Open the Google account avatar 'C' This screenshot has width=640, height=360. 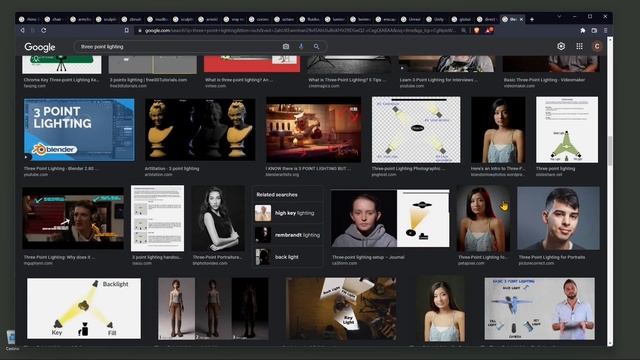(597, 47)
